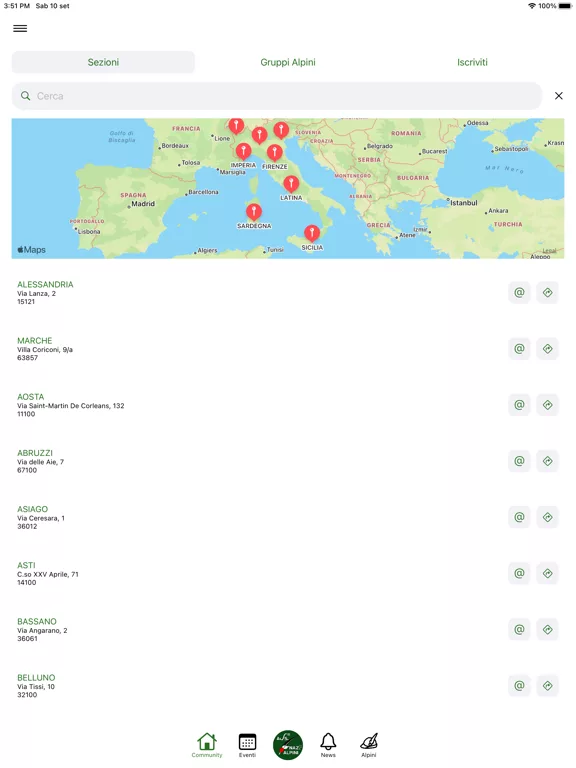This screenshot has width=576, height=768.
Task: Get directions to BASSANO section
Action: (548, 629)
